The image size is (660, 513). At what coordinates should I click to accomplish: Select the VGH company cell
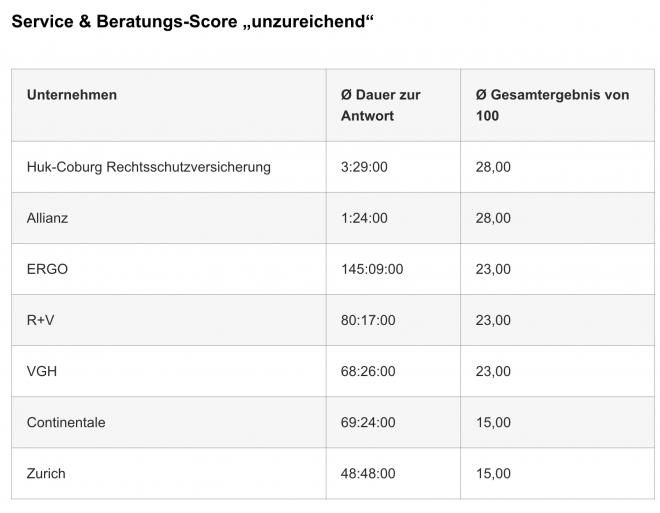pyautogui.click(x=42, y=371)
